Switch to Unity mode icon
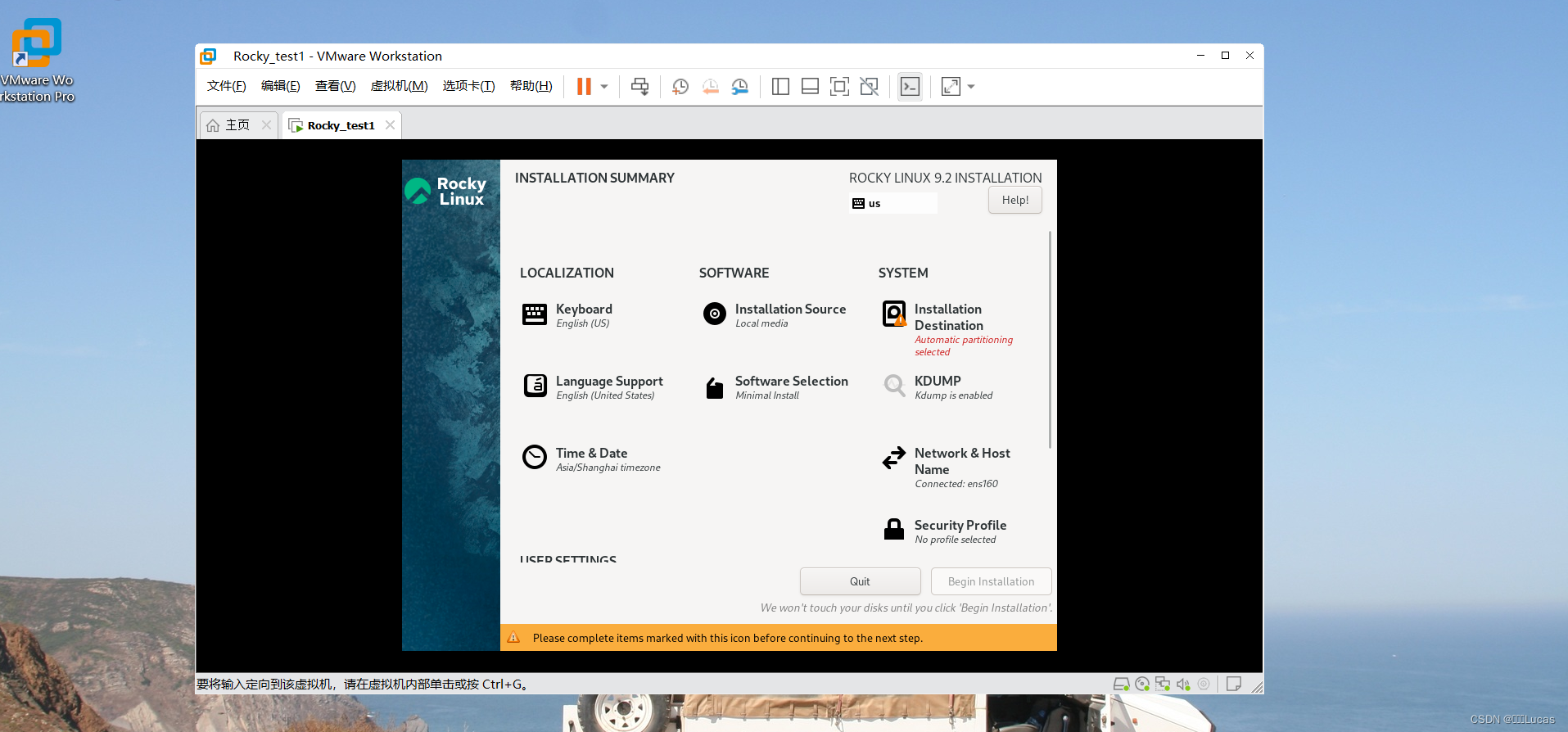1568x732 pixels. click(x=869, y=87)
